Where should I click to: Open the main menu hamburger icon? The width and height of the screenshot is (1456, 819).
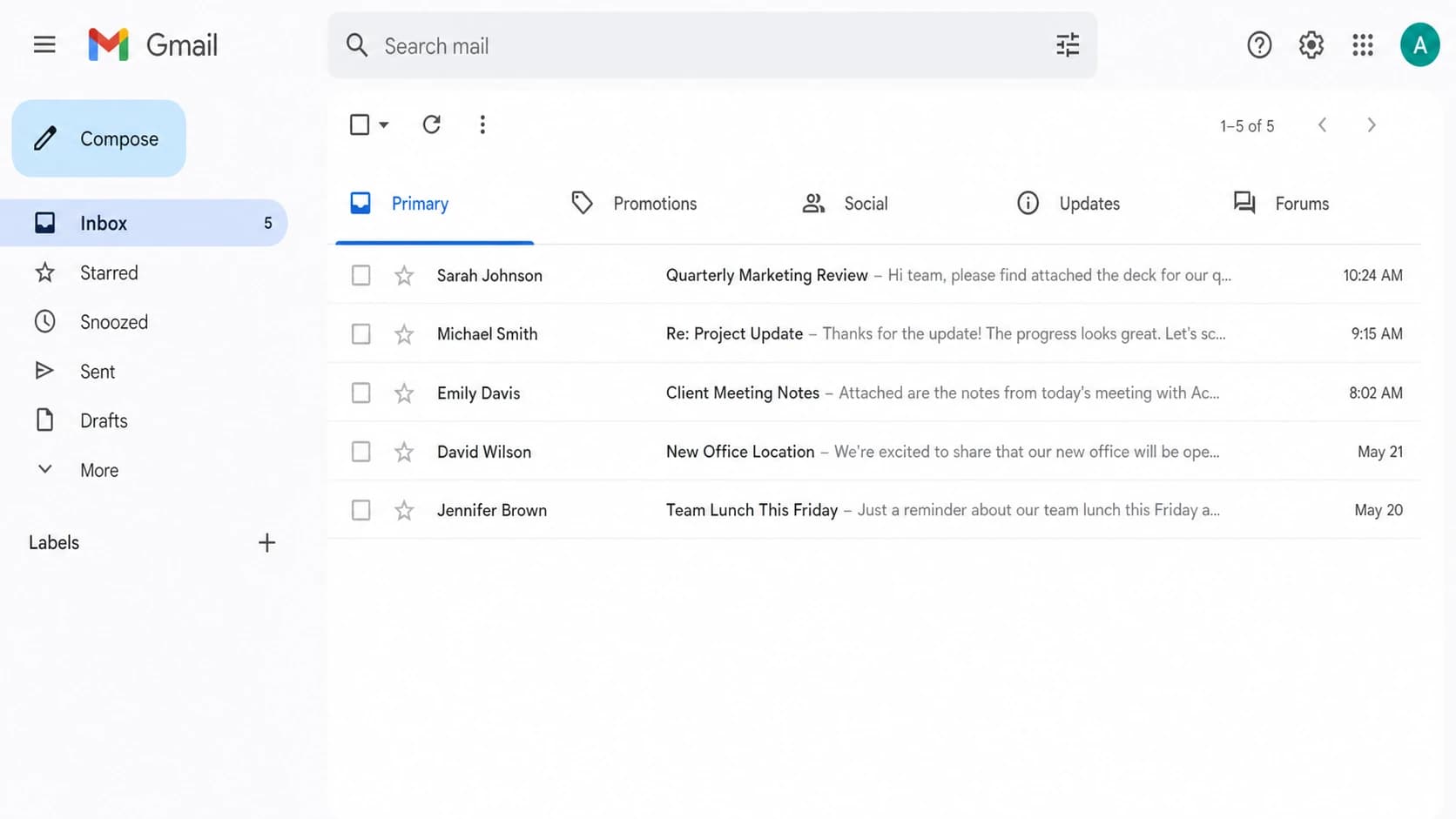click(44, 44)
